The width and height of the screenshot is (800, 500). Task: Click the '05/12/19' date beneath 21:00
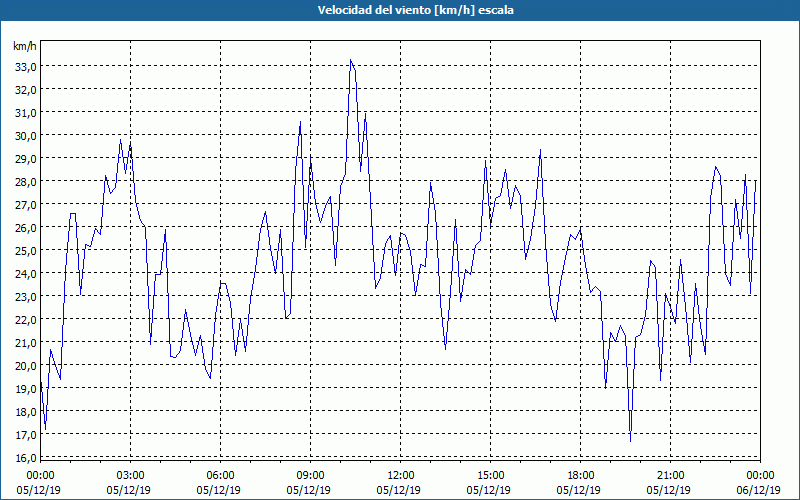click(x=668, y=490)
